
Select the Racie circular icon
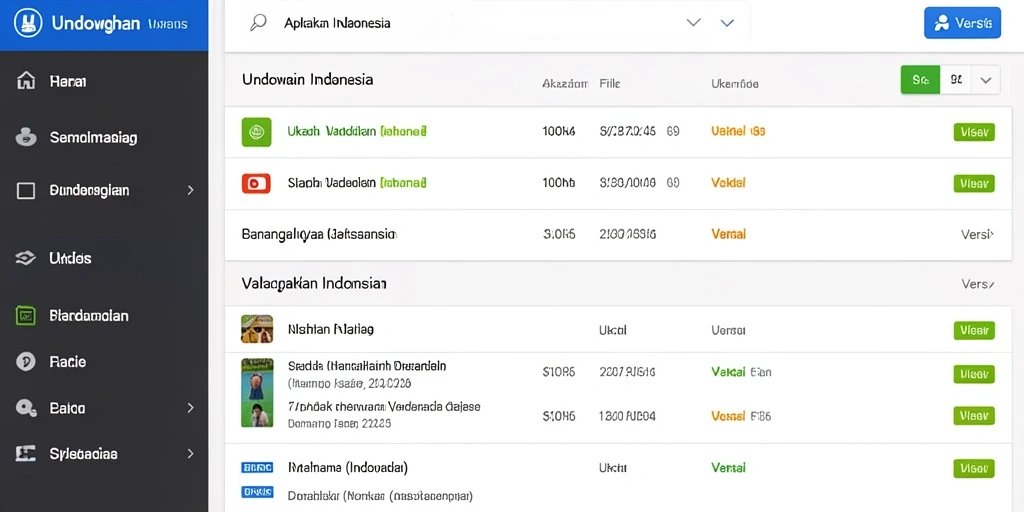click(25, 362)
